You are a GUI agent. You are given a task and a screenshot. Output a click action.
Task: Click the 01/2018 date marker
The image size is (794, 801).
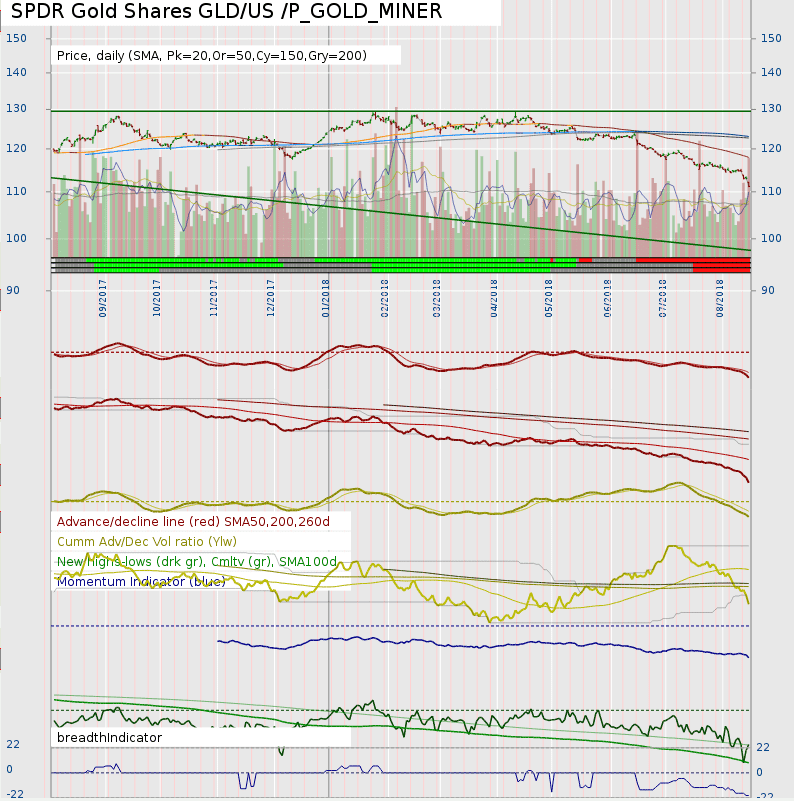[326, 297]
